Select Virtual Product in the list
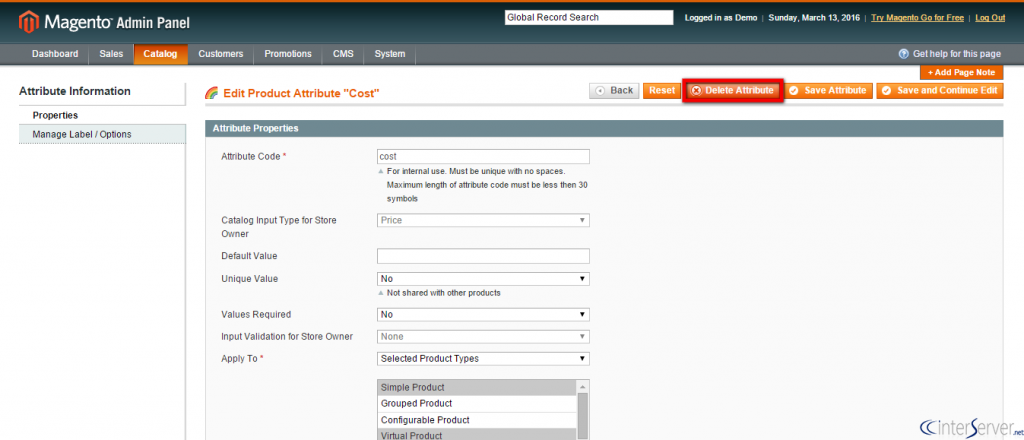 (477, 435)
